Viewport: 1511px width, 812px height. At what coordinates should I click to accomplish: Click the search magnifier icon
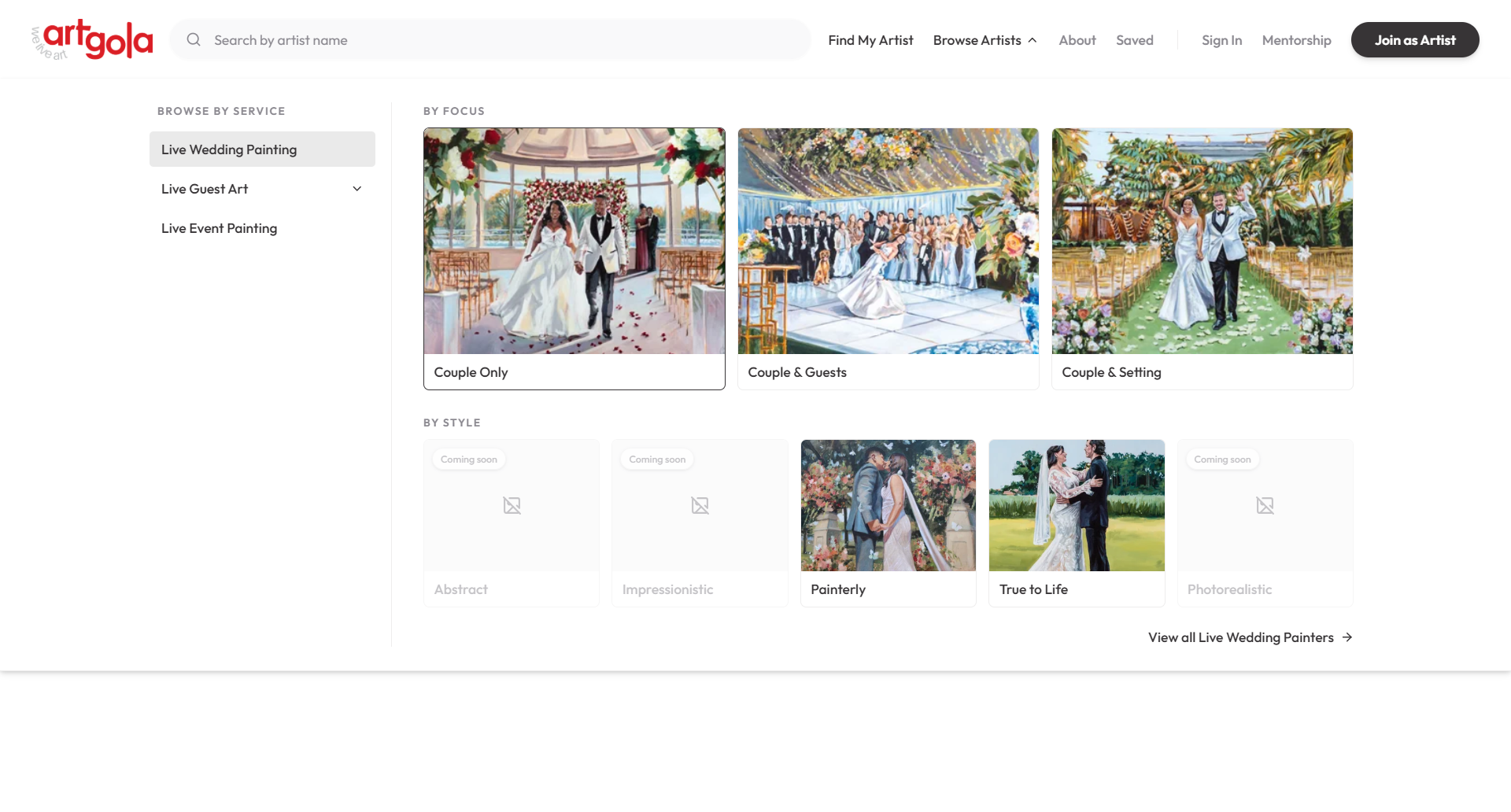pyautogui.click(x=194, y=40)
